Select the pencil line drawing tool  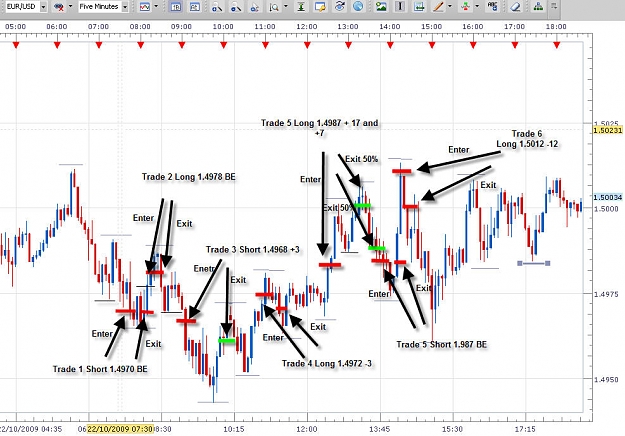[438, 6]
